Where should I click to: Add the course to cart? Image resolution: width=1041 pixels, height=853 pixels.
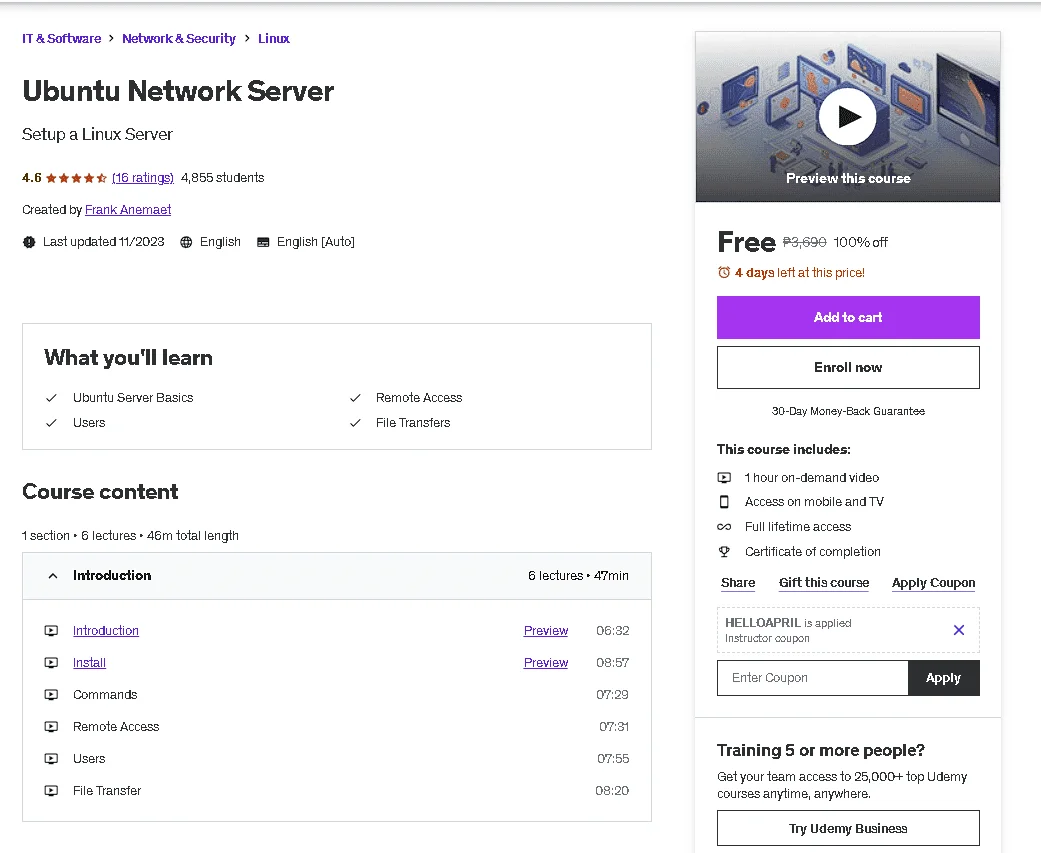pyautogui.click(x=848, y=317)
